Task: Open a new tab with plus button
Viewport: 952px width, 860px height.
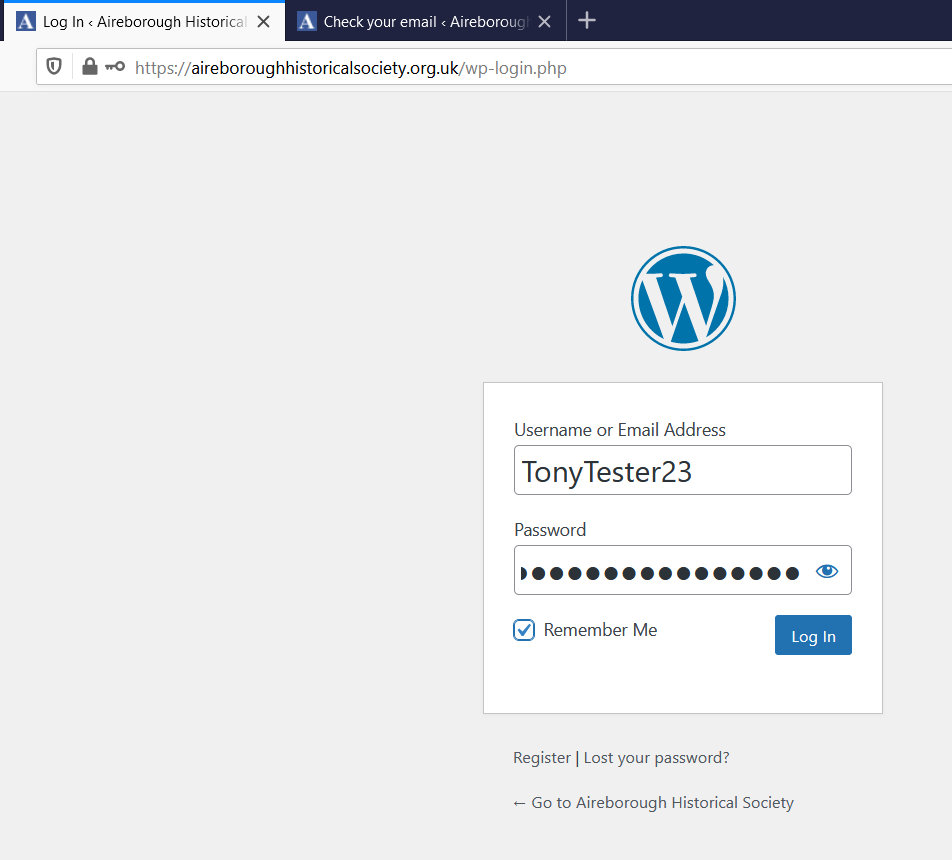Action: tap(587, 21)
